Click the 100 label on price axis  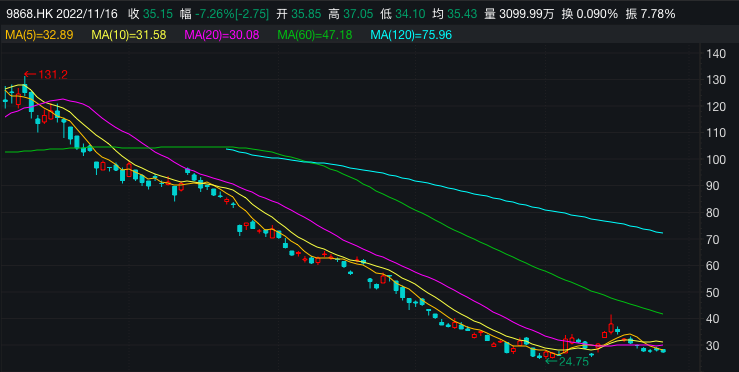(x=716, y=160)
